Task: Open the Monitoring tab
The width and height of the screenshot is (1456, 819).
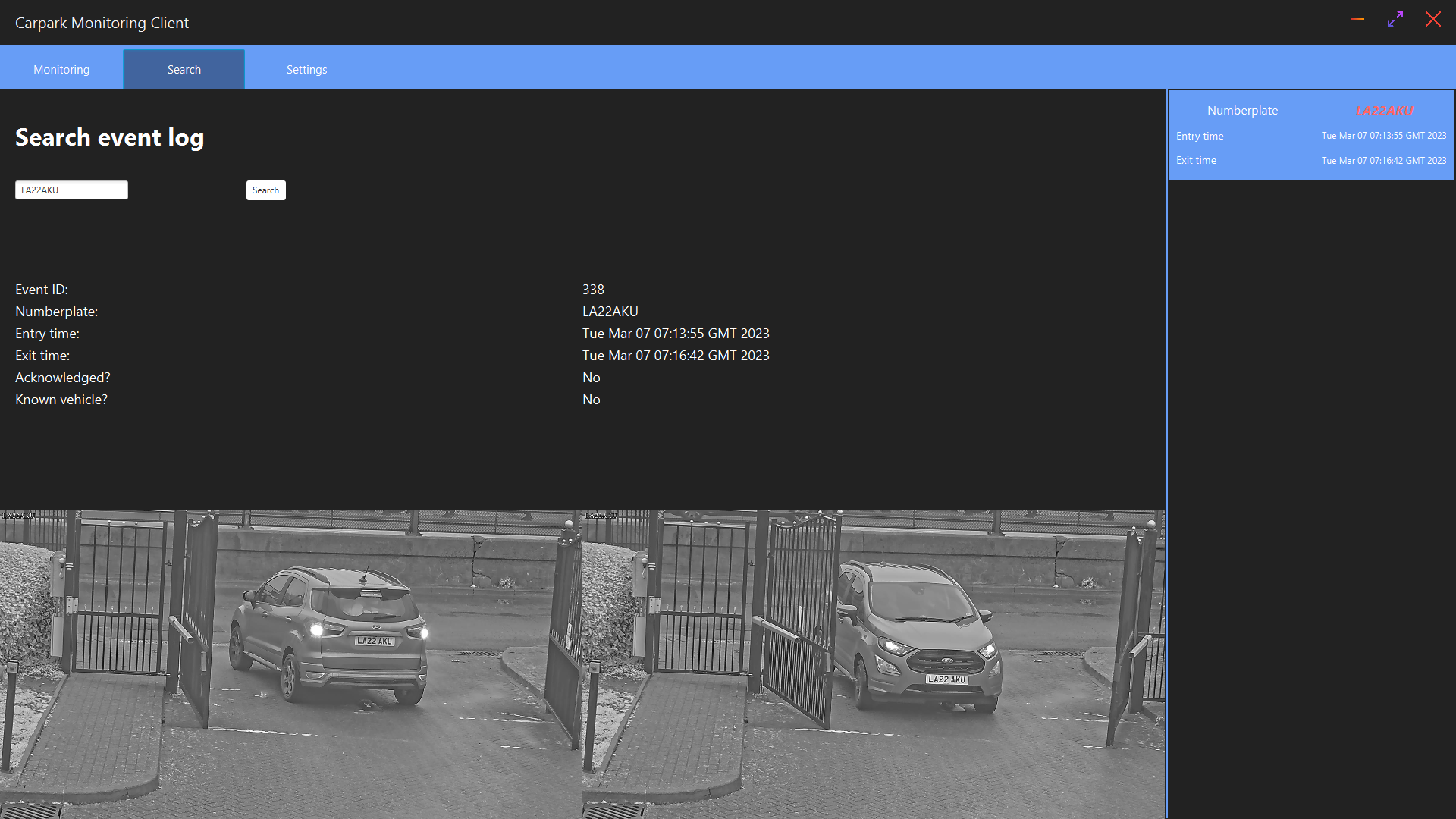Action: [x=61, y=69]
